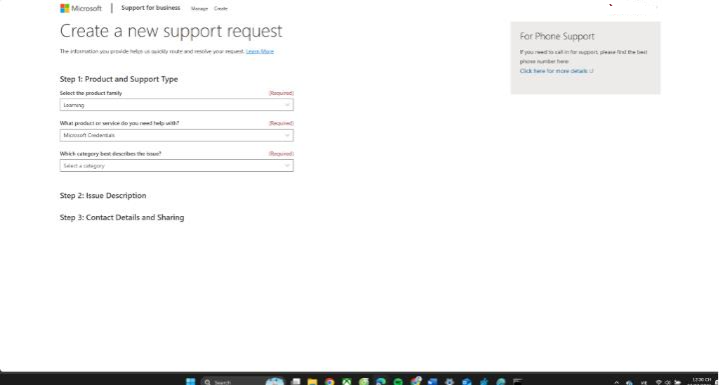720x385 pixels.
Task: Click the Select the product family label
Action: 91,93
